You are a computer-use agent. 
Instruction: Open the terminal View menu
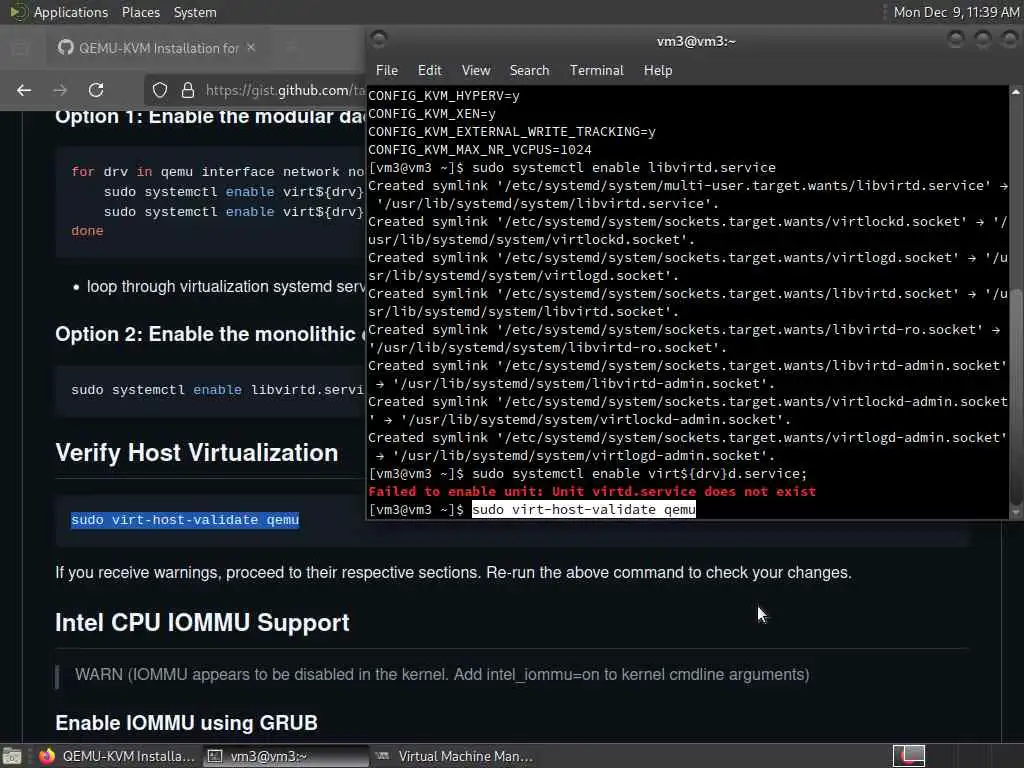click(475, 70)
